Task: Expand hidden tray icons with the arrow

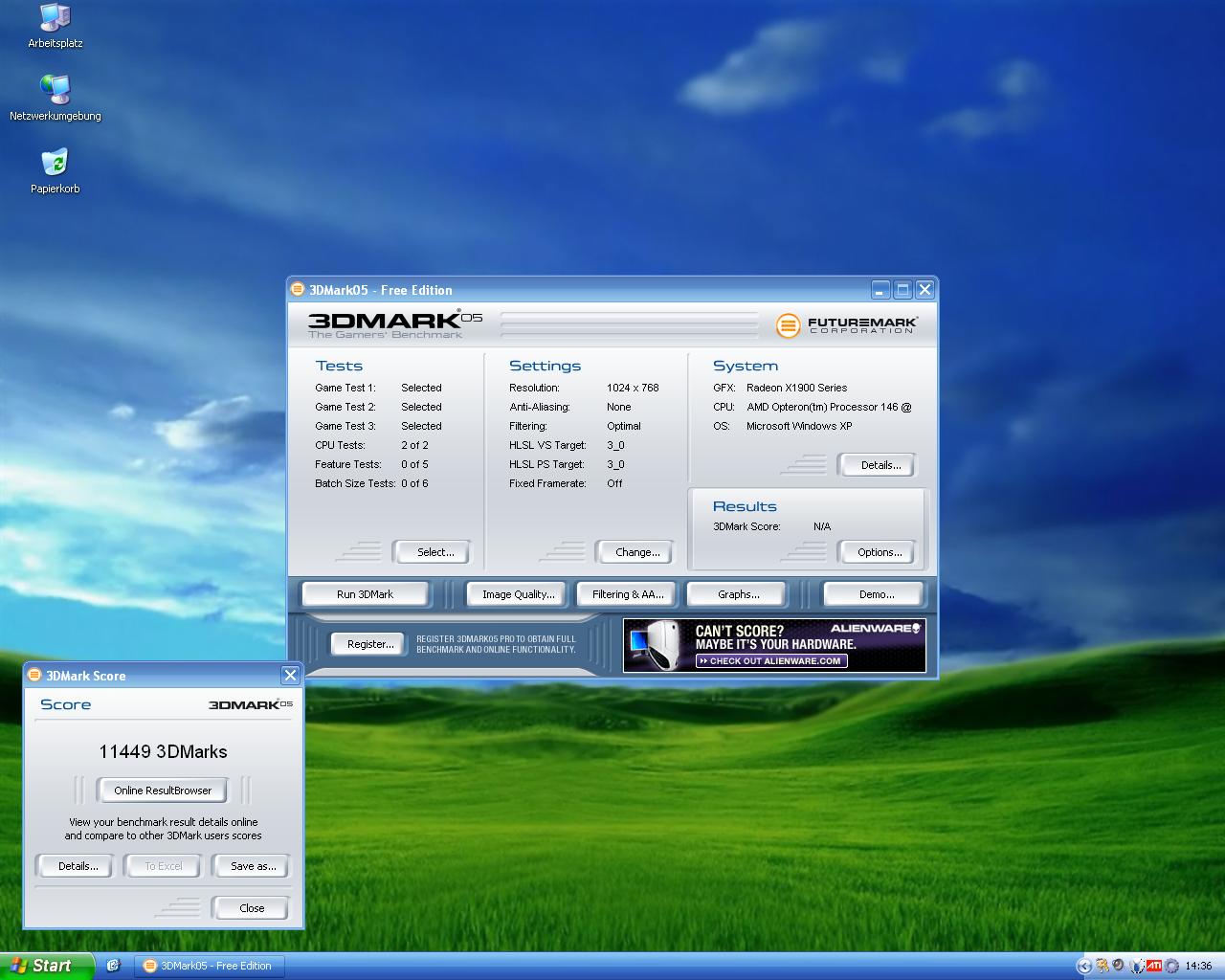Action: (1084, 966)
